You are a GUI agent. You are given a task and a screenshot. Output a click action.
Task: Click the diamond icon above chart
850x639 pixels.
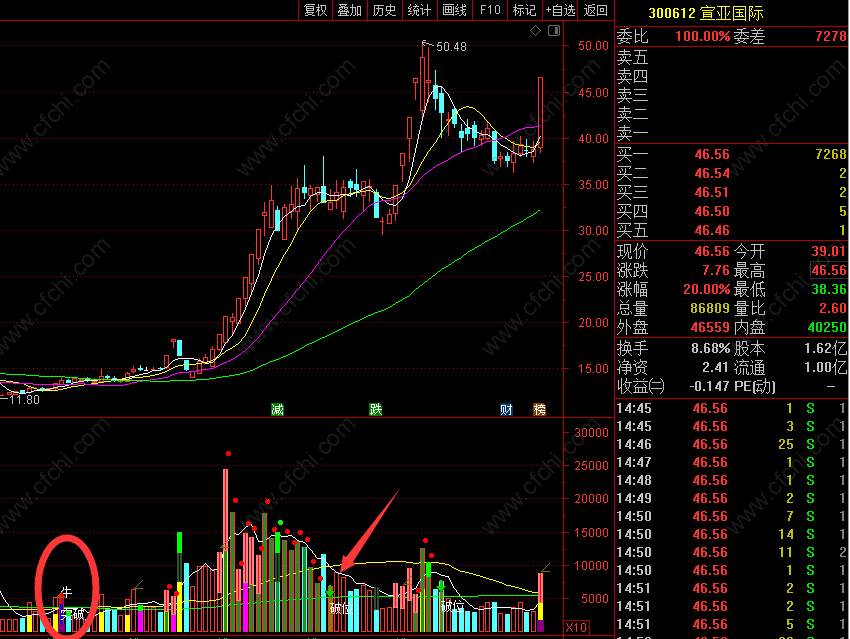[536, 31]
